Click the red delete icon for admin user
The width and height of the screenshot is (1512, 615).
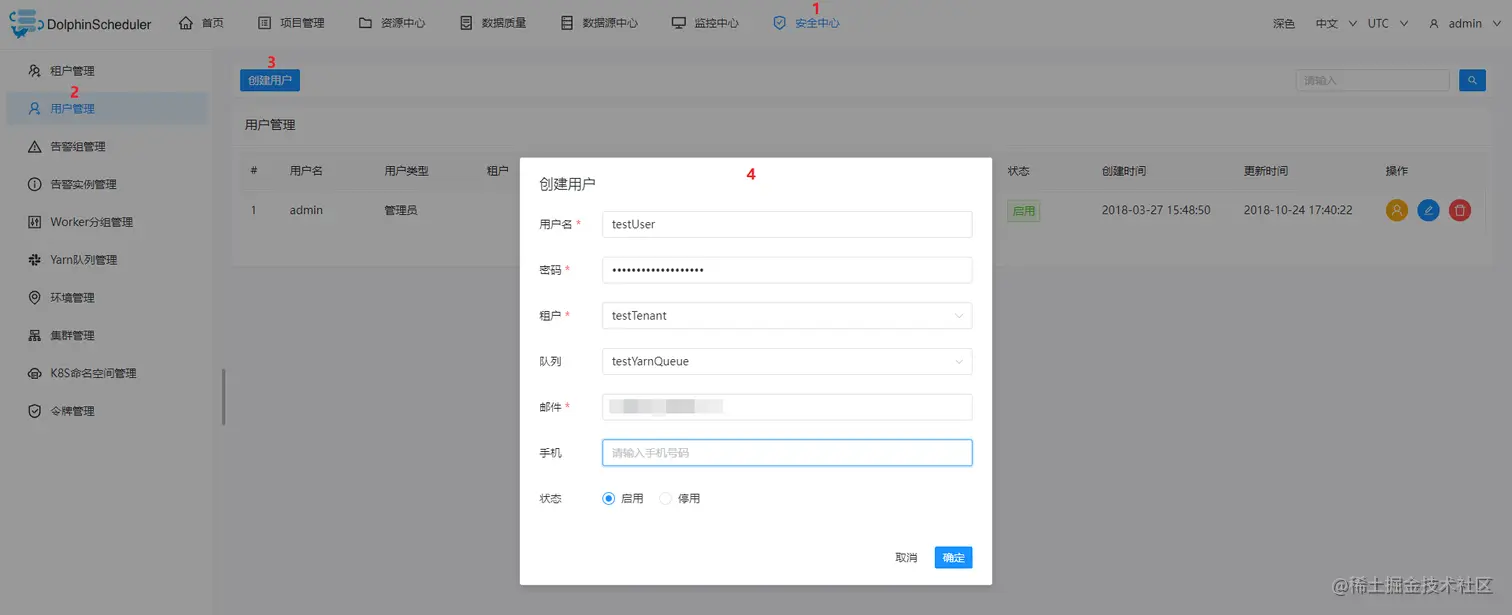pyautogui.click(x=1459, y=210)
